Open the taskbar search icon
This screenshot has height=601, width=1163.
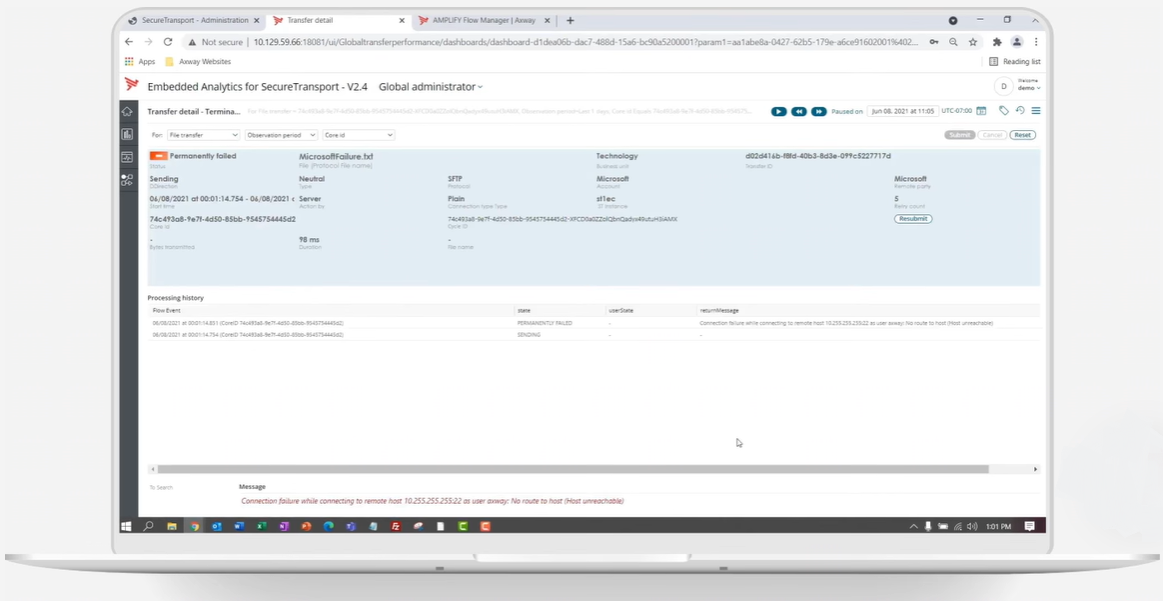point(148,526)
